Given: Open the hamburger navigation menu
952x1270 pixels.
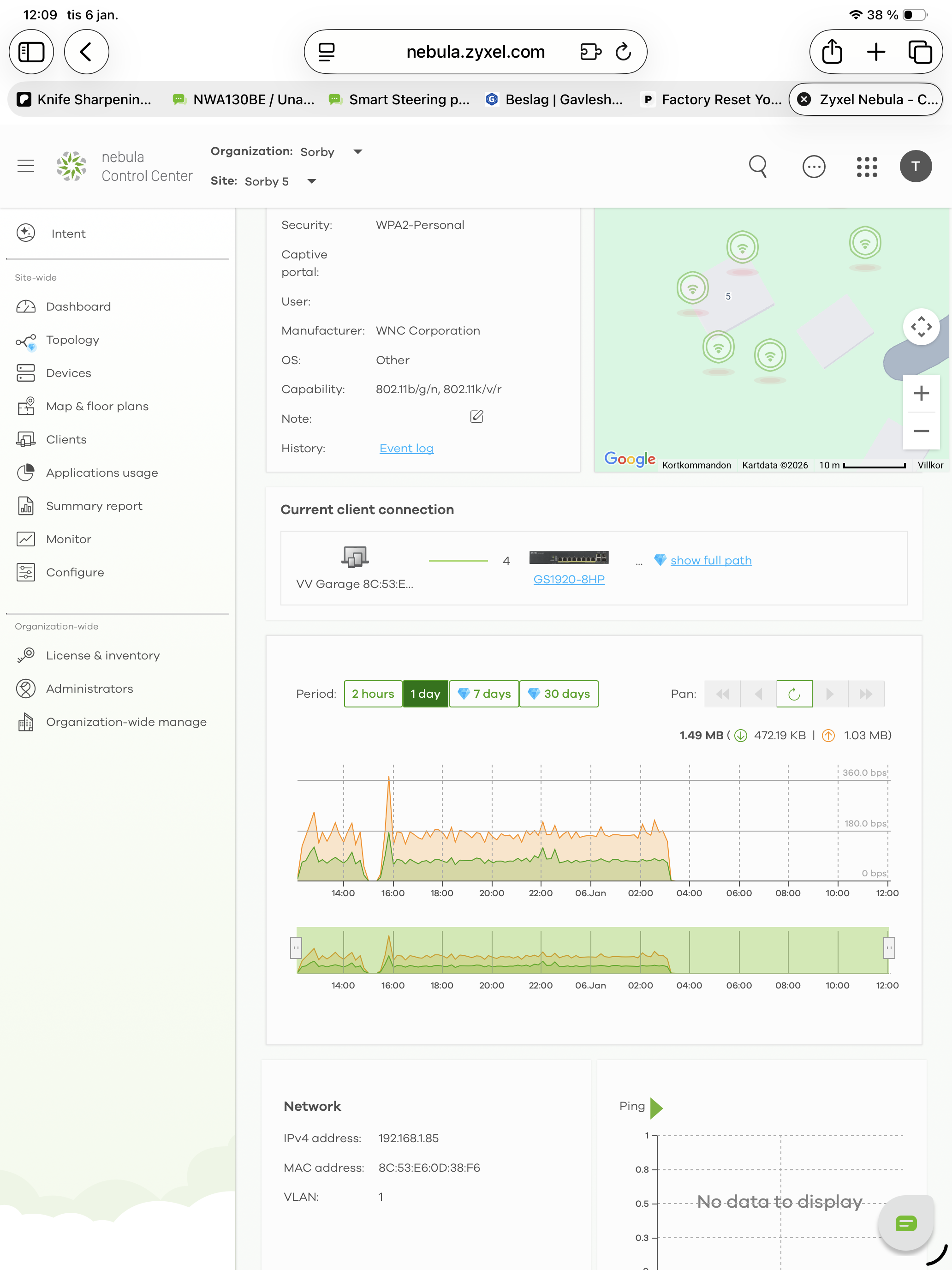Looking at the screenshot, I should (26, 166).
